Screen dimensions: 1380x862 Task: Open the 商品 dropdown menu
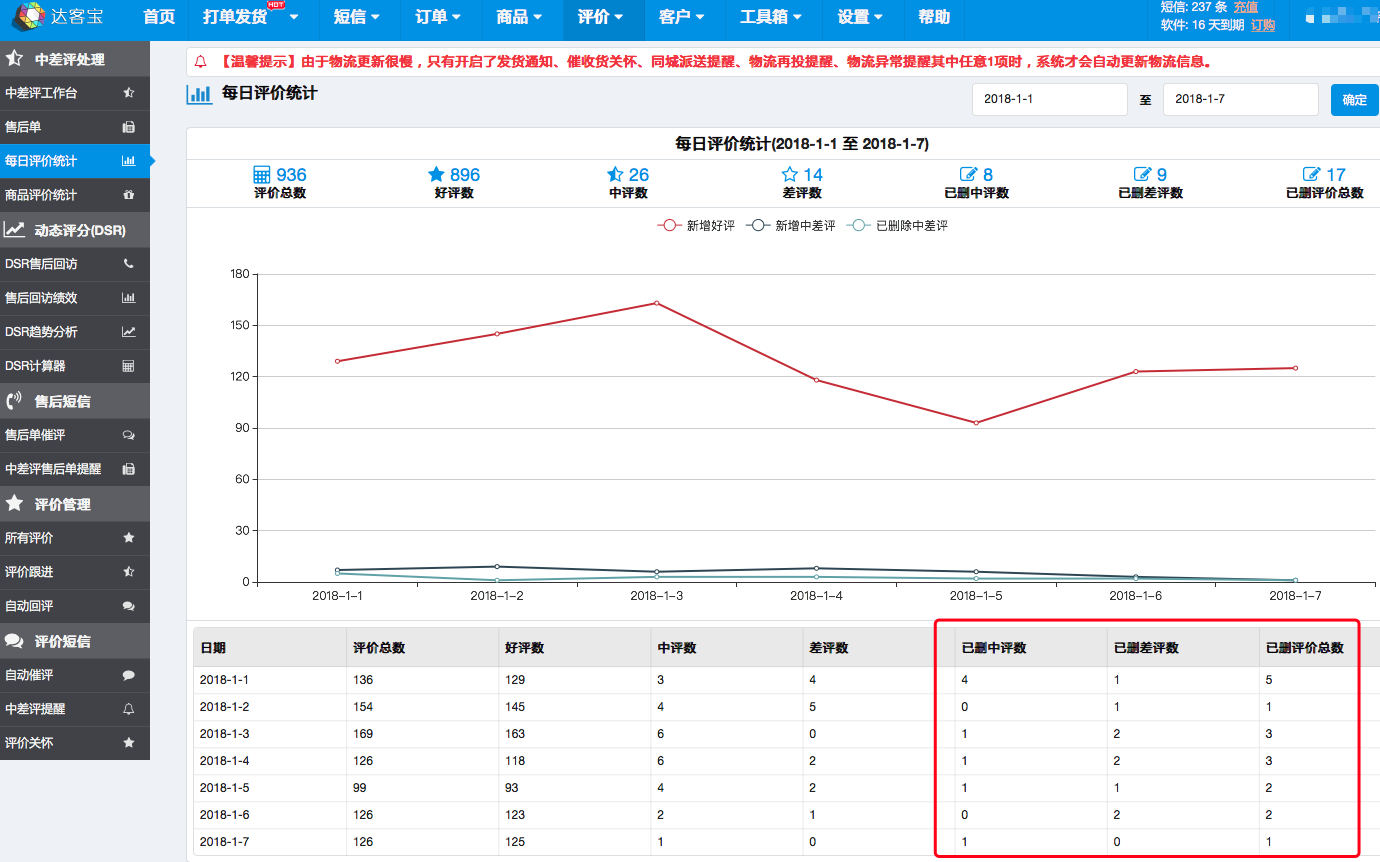coord(520,17)
